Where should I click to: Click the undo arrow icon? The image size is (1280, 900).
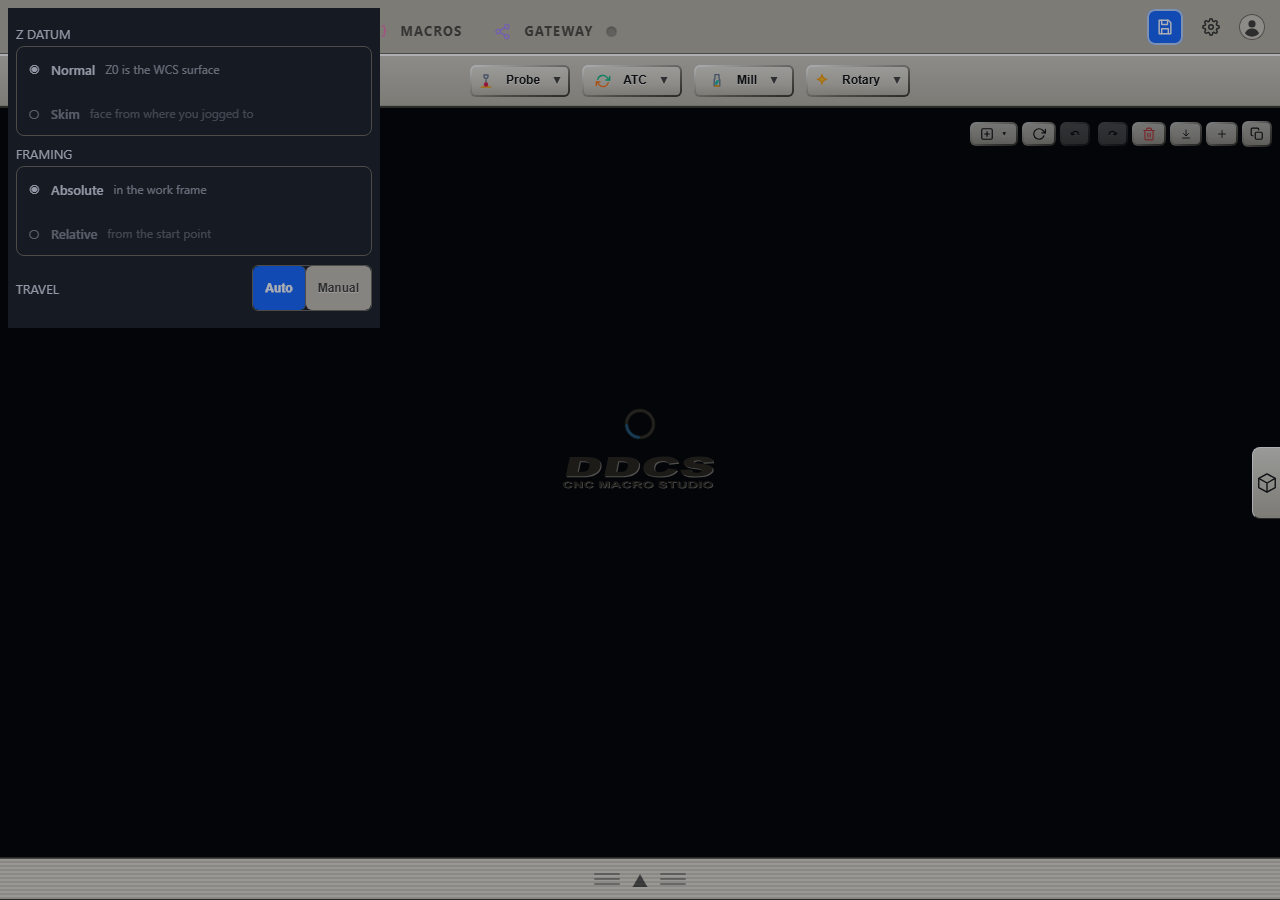click(x=1075, y=134)
